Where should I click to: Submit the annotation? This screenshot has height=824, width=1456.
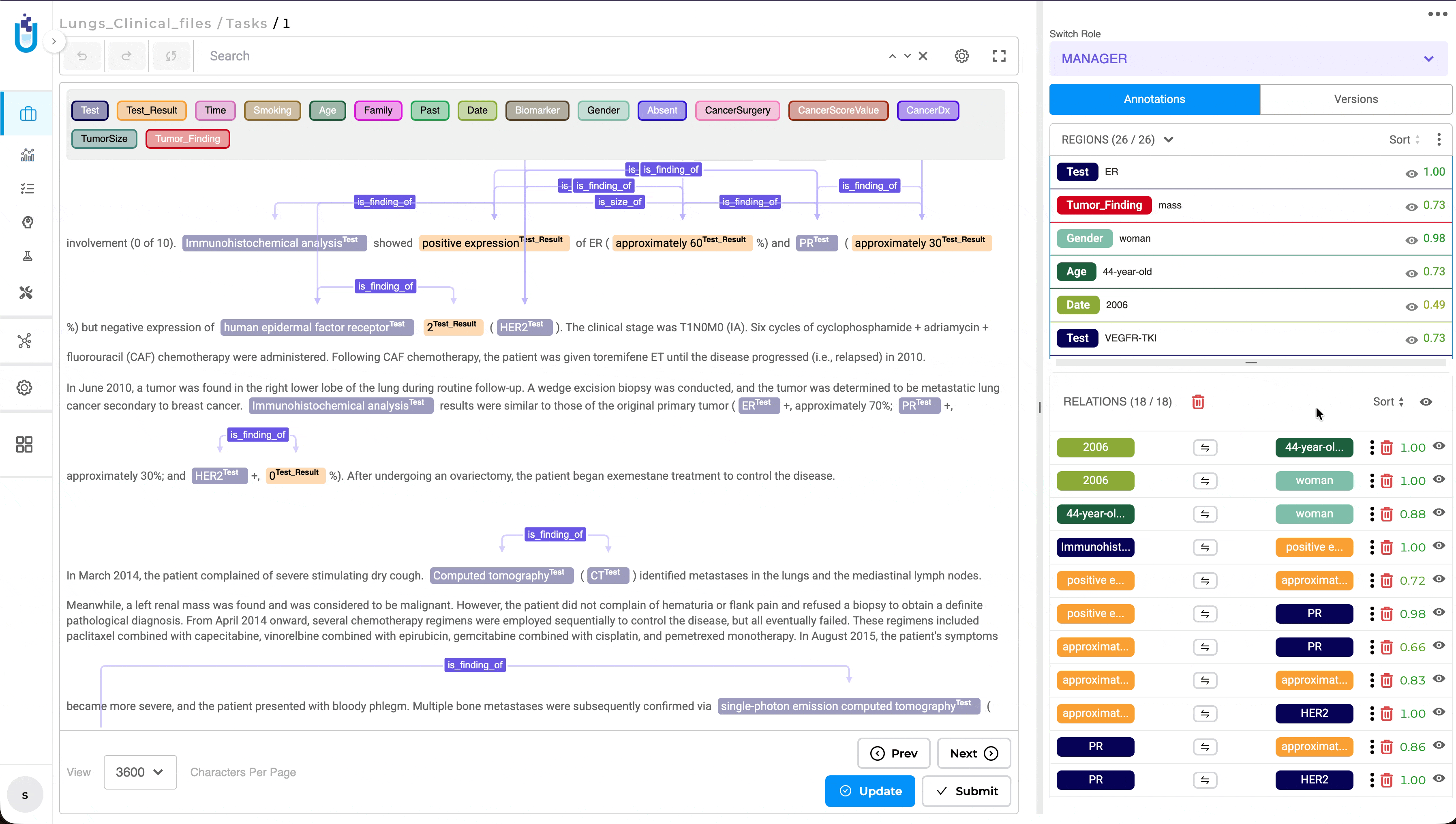(x=966, y=791)
